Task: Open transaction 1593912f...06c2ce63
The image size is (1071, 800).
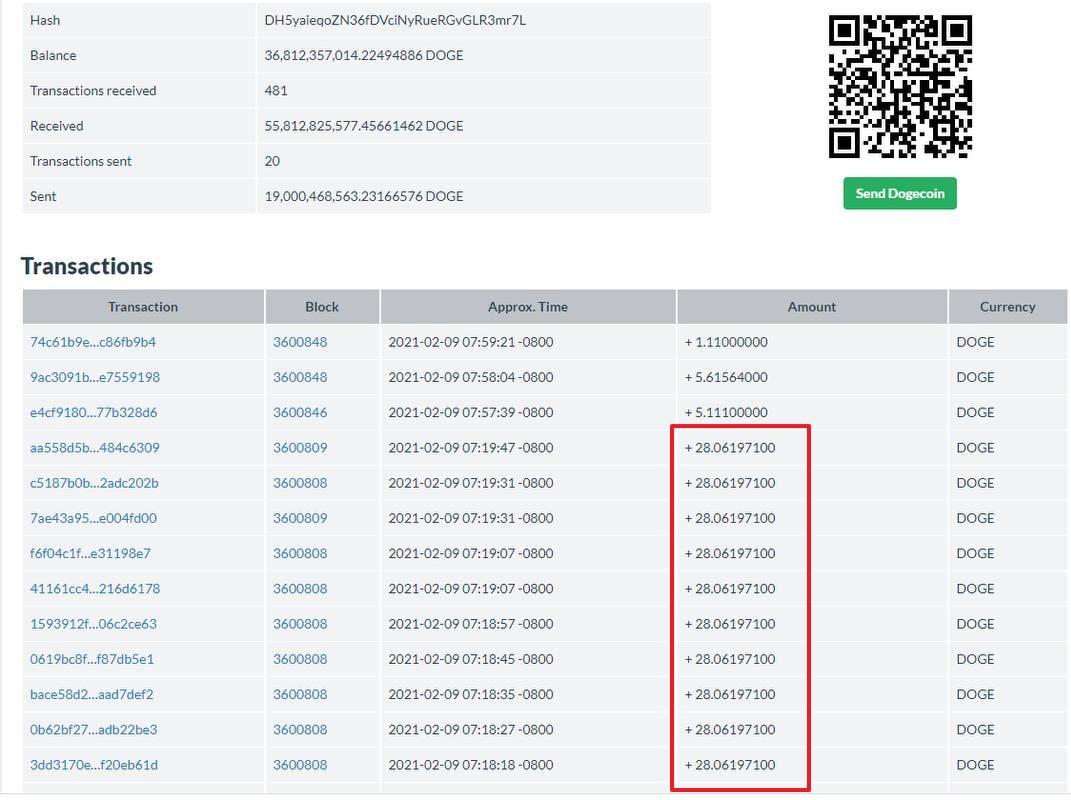Action: 94,624
